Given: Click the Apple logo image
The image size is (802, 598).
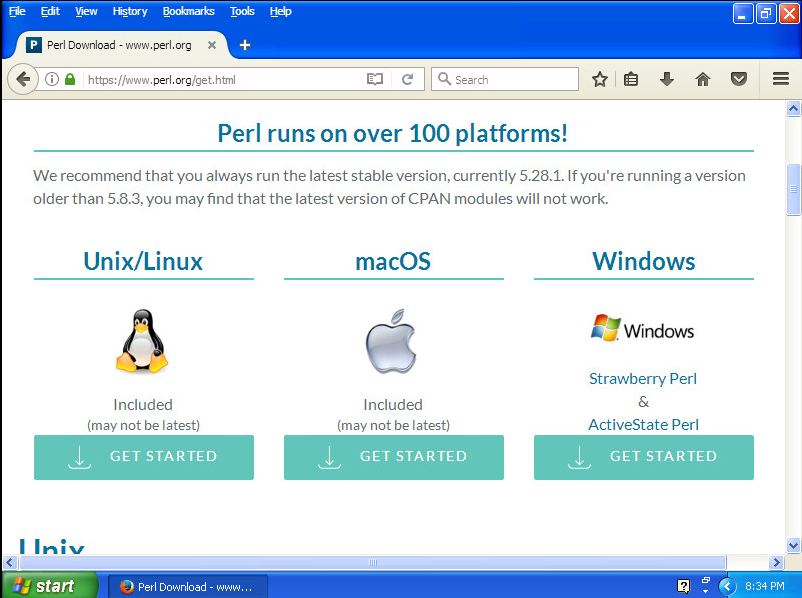Looking at the screenshot, I should pyautogui.click(x=392, y=341).
